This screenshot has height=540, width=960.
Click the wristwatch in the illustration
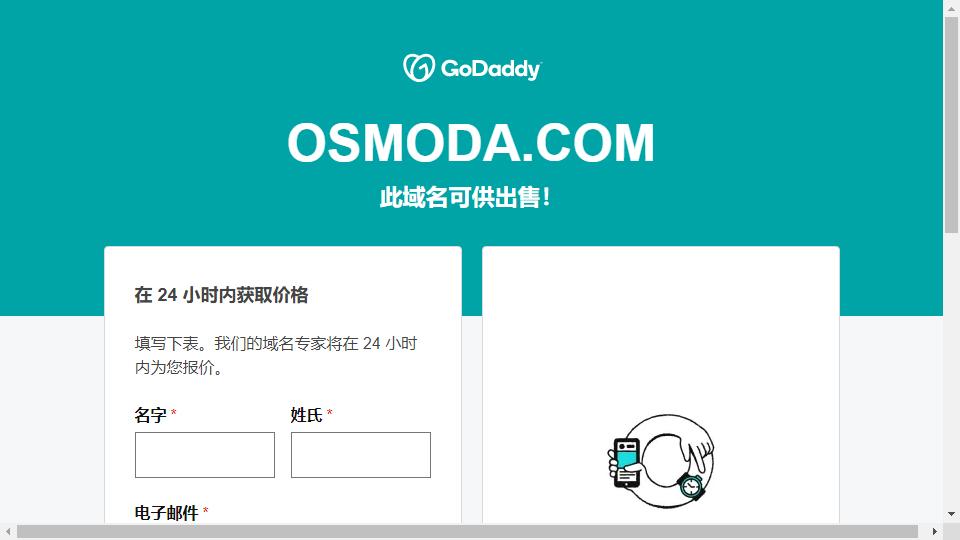click(691, 486)
